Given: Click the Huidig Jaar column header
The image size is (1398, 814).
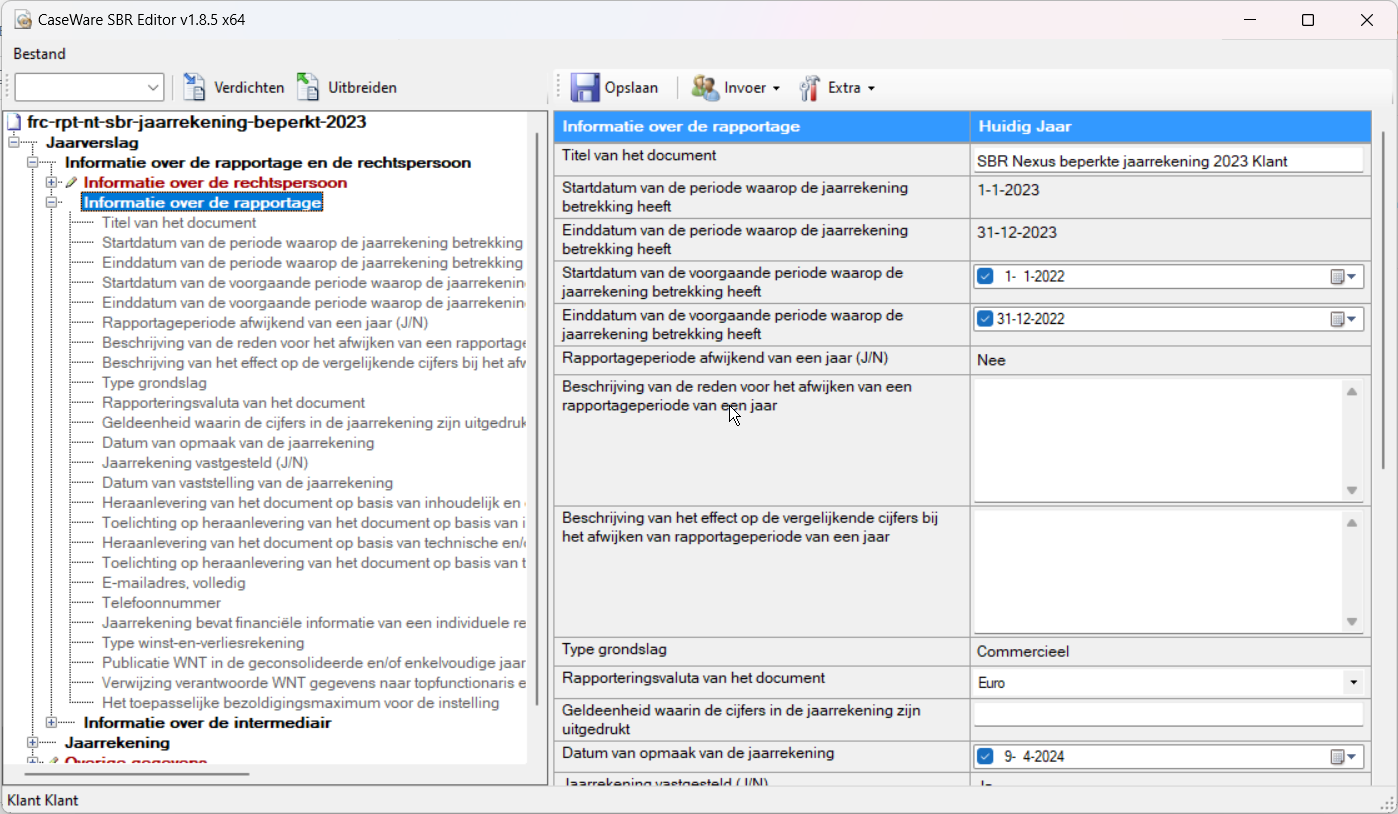Looking at the screenshot, I should pos(1169,127).
